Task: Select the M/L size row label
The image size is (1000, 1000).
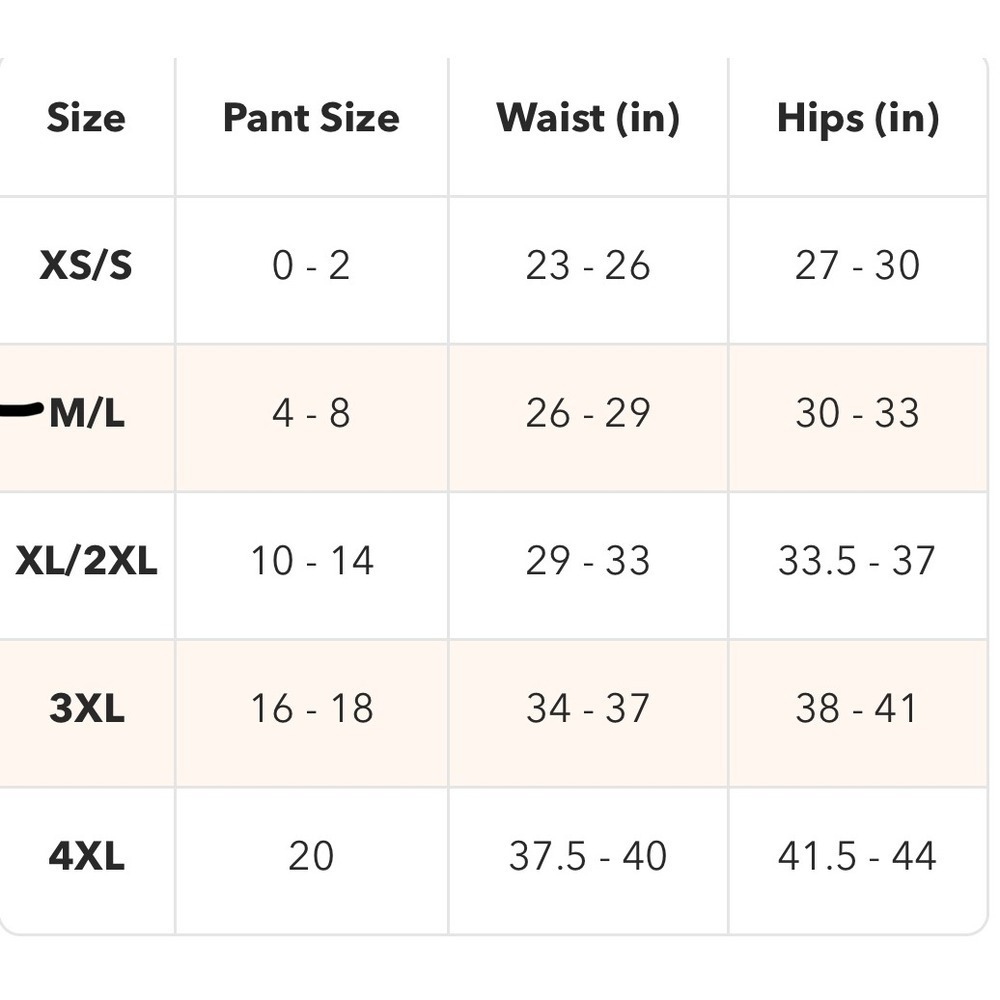Action: 87,413
